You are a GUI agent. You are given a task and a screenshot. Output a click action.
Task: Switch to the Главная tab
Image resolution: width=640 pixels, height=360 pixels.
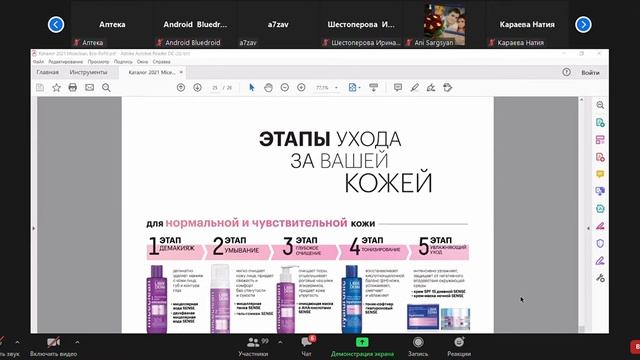[x=48, y=72]
